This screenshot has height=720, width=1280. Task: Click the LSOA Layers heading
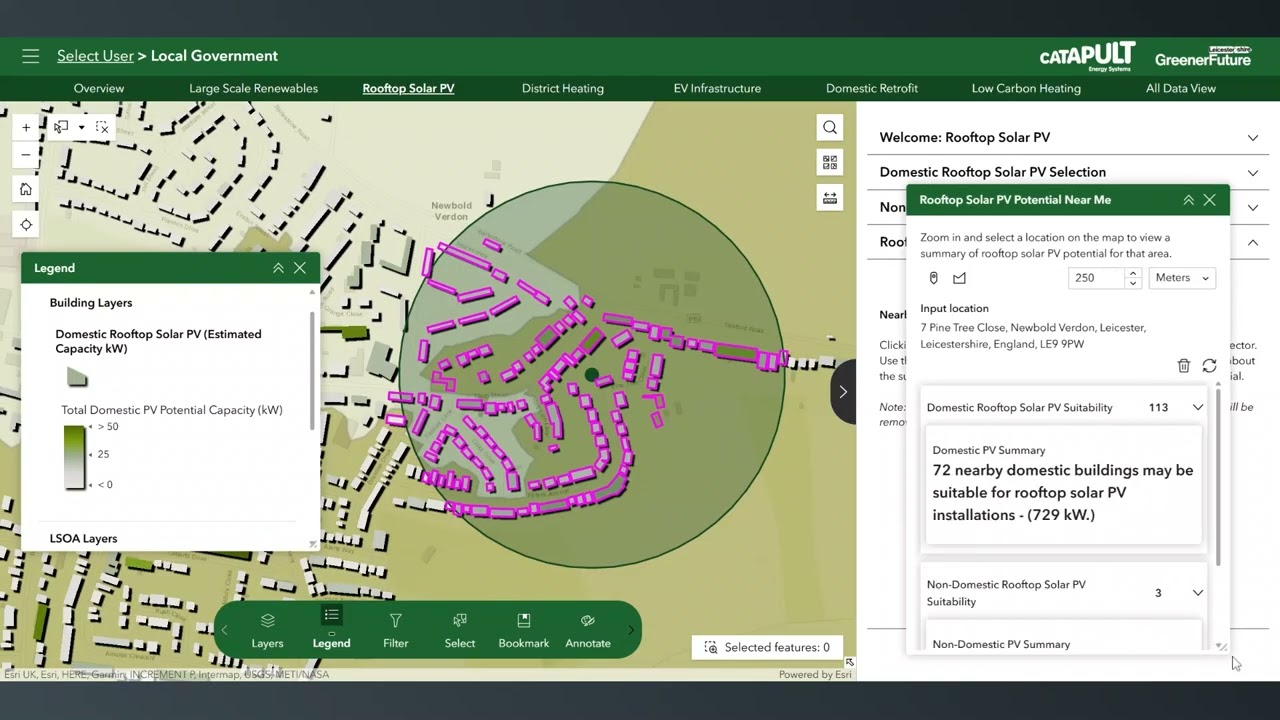click(83, 538)
